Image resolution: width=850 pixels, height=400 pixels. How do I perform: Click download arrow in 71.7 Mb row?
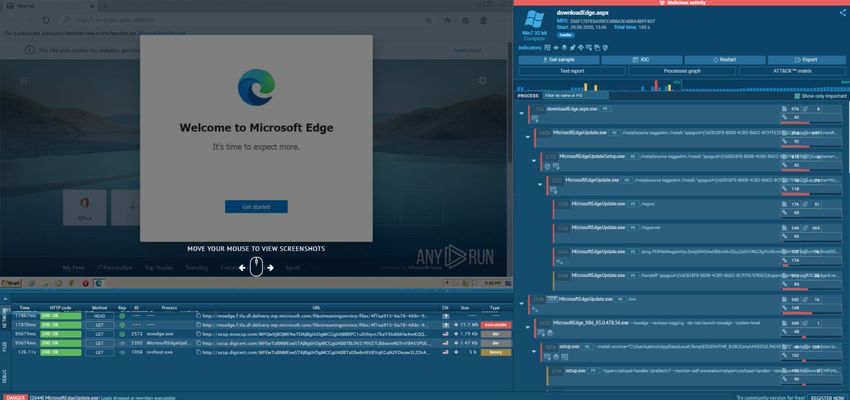click(x=456, y=325)
